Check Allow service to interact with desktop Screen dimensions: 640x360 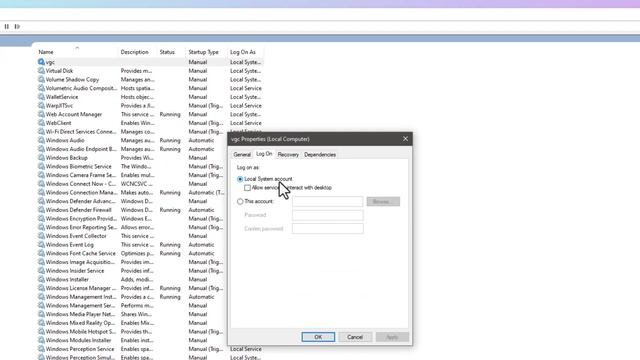click(247, 188)
